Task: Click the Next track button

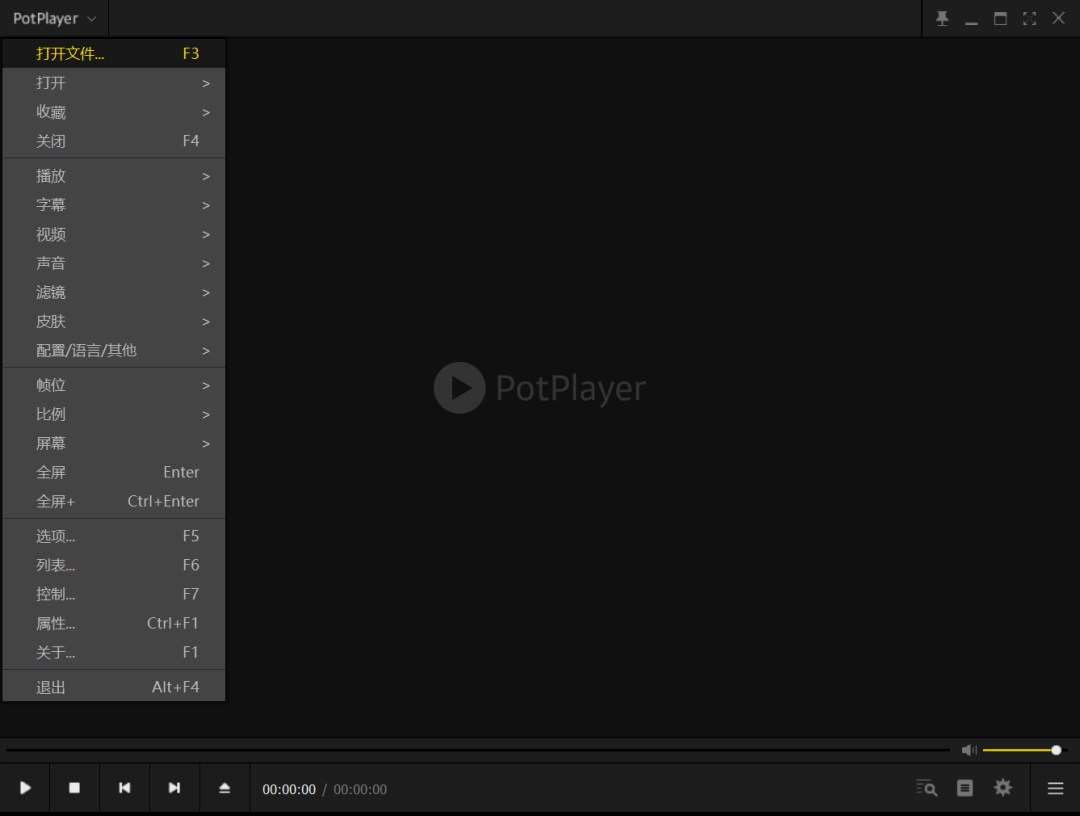Action: pos(174,788)
